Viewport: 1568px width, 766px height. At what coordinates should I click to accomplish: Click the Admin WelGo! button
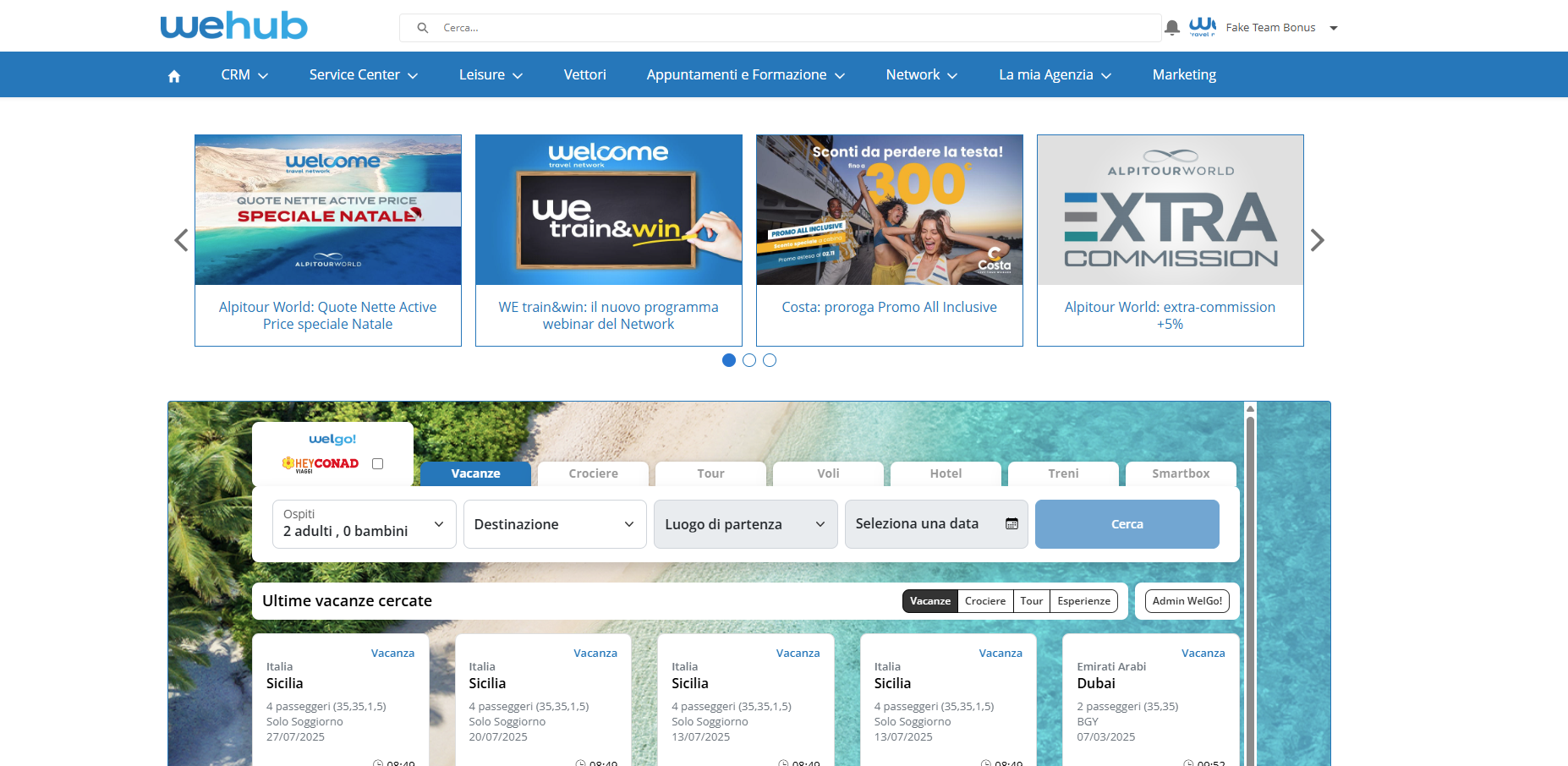(1187, 601)
